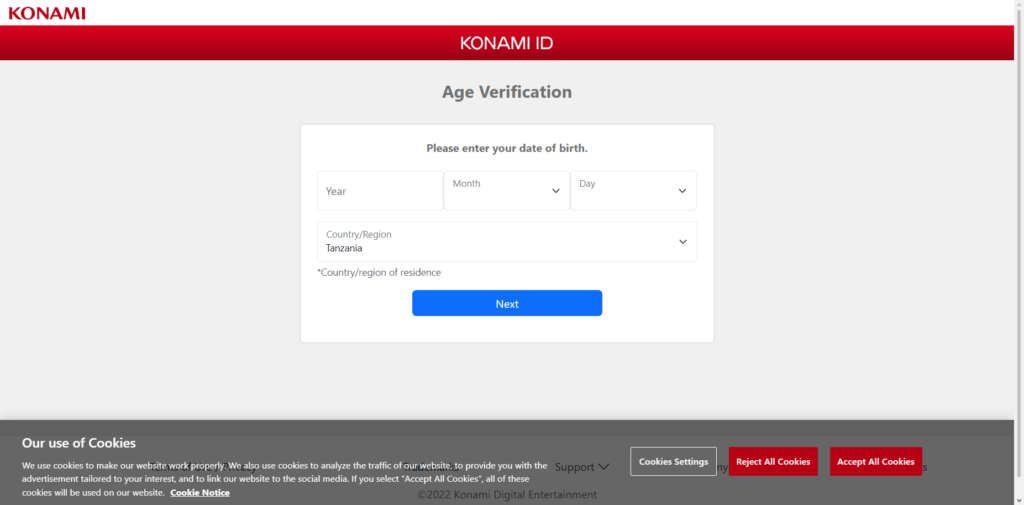1024x505 pixels.
Task: Click the blue Next button
Action: click(x=507, y=303)
